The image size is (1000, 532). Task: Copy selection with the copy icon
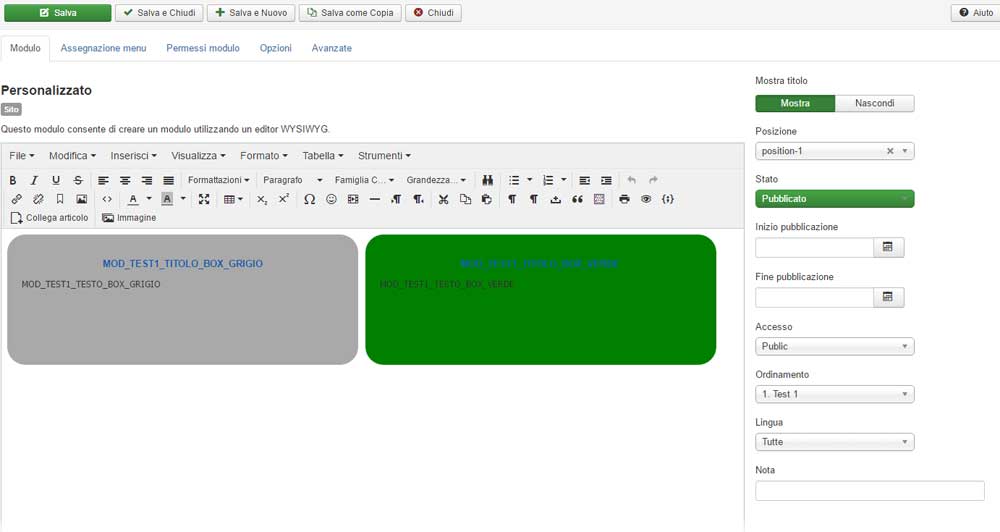pos(465,199)
